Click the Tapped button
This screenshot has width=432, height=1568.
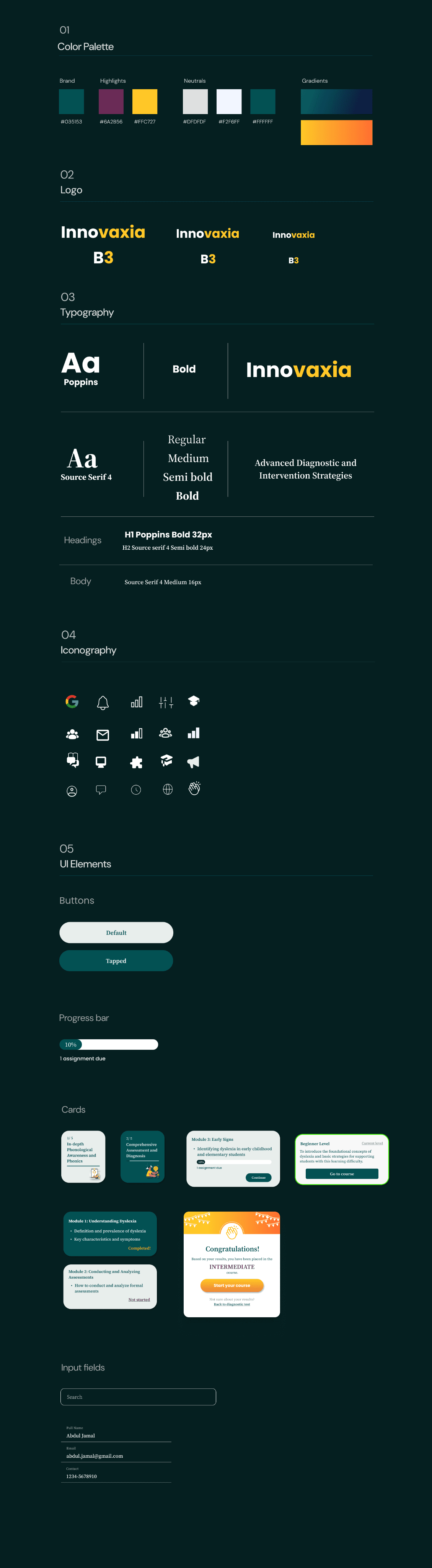116,960
